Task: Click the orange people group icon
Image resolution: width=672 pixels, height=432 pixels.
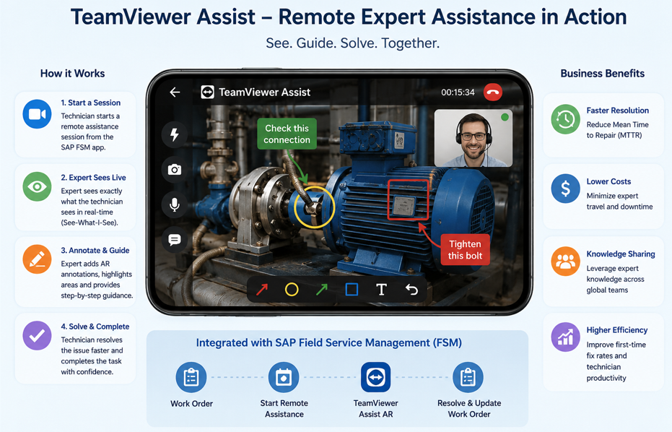Action: pos(565,261)
